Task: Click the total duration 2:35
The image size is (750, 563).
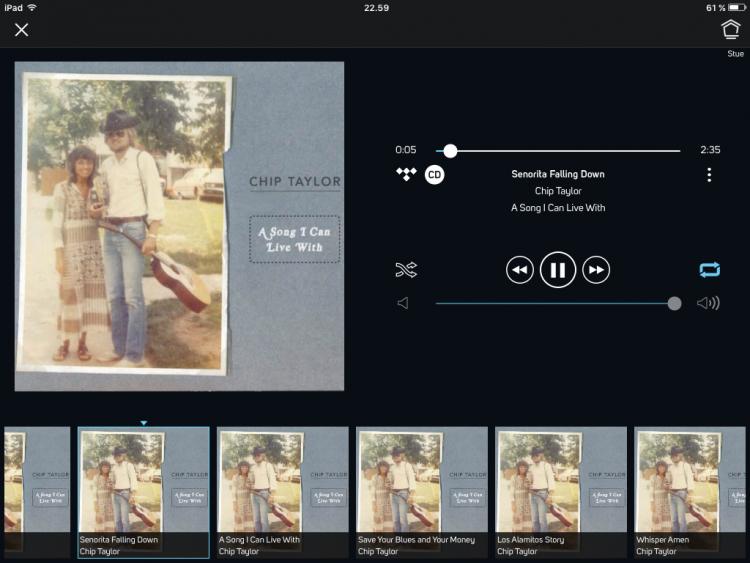Action: click(710, 150)
